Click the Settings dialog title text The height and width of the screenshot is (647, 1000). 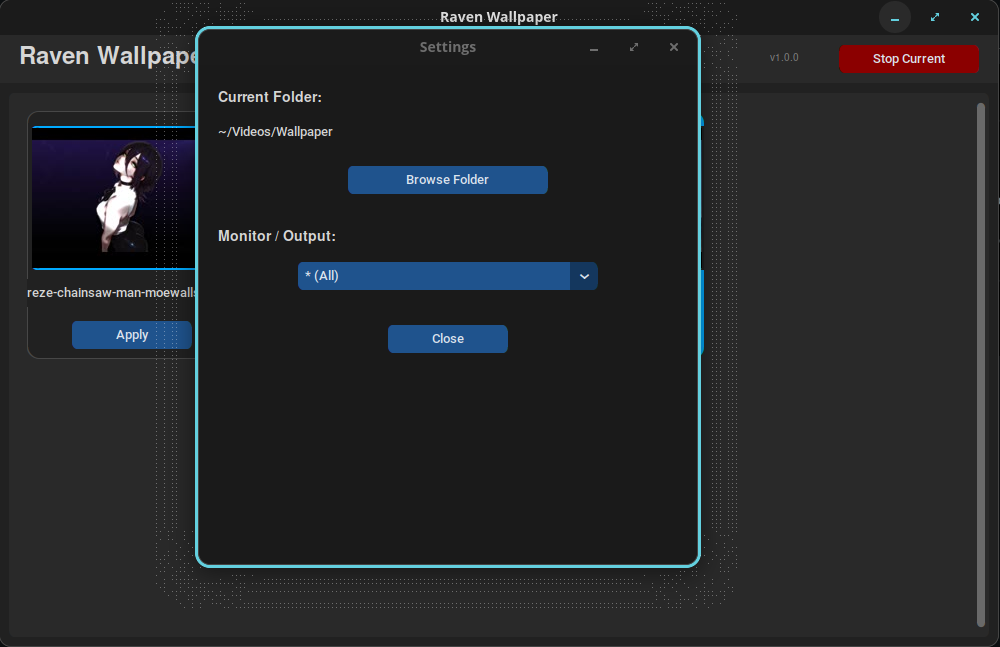[x=447, y=46]
